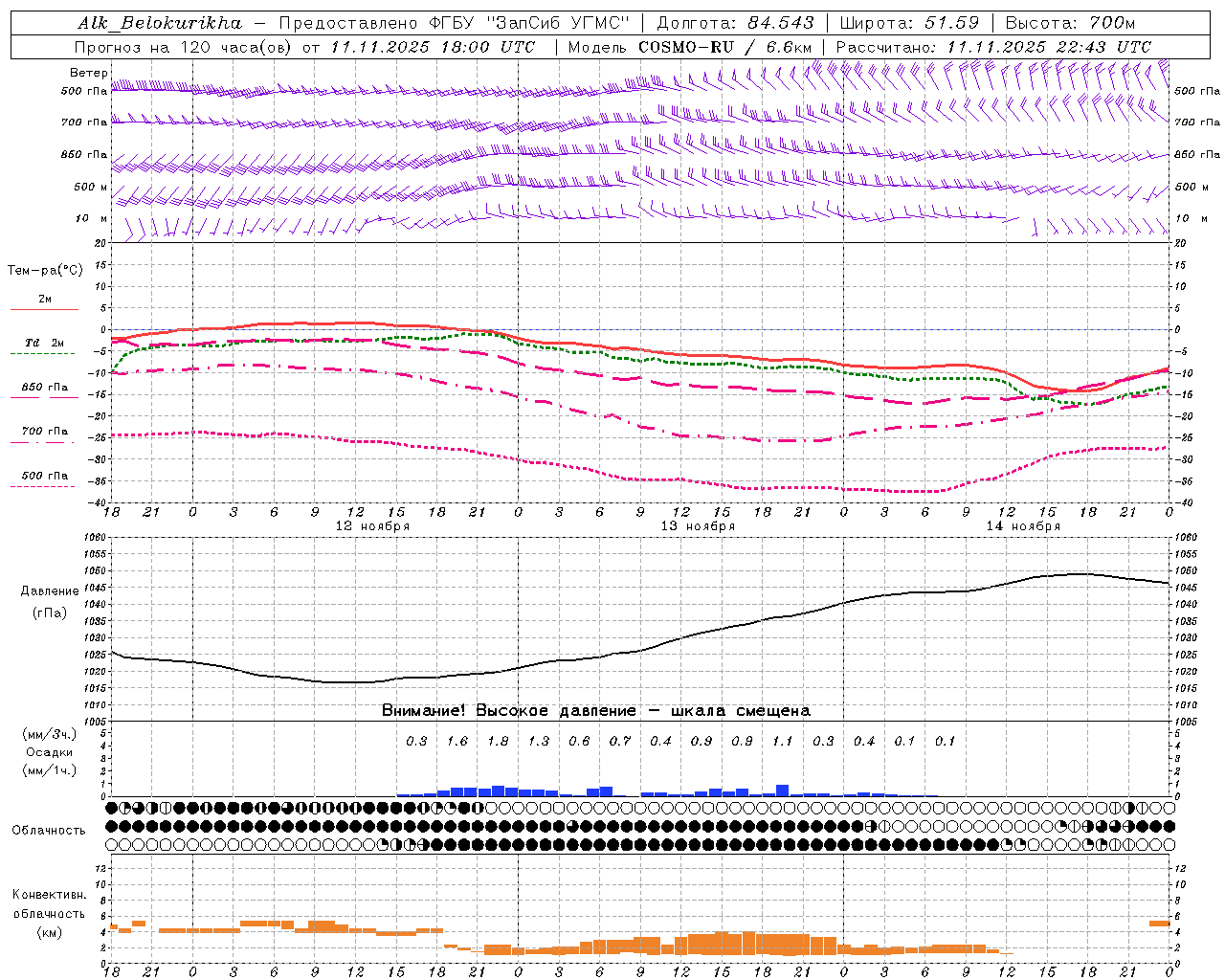Click the (мм/3ч.) precipitation unit label
The width and height of the screenshot is (1225, 980).
pyautogui.click(x=50, y=734)
